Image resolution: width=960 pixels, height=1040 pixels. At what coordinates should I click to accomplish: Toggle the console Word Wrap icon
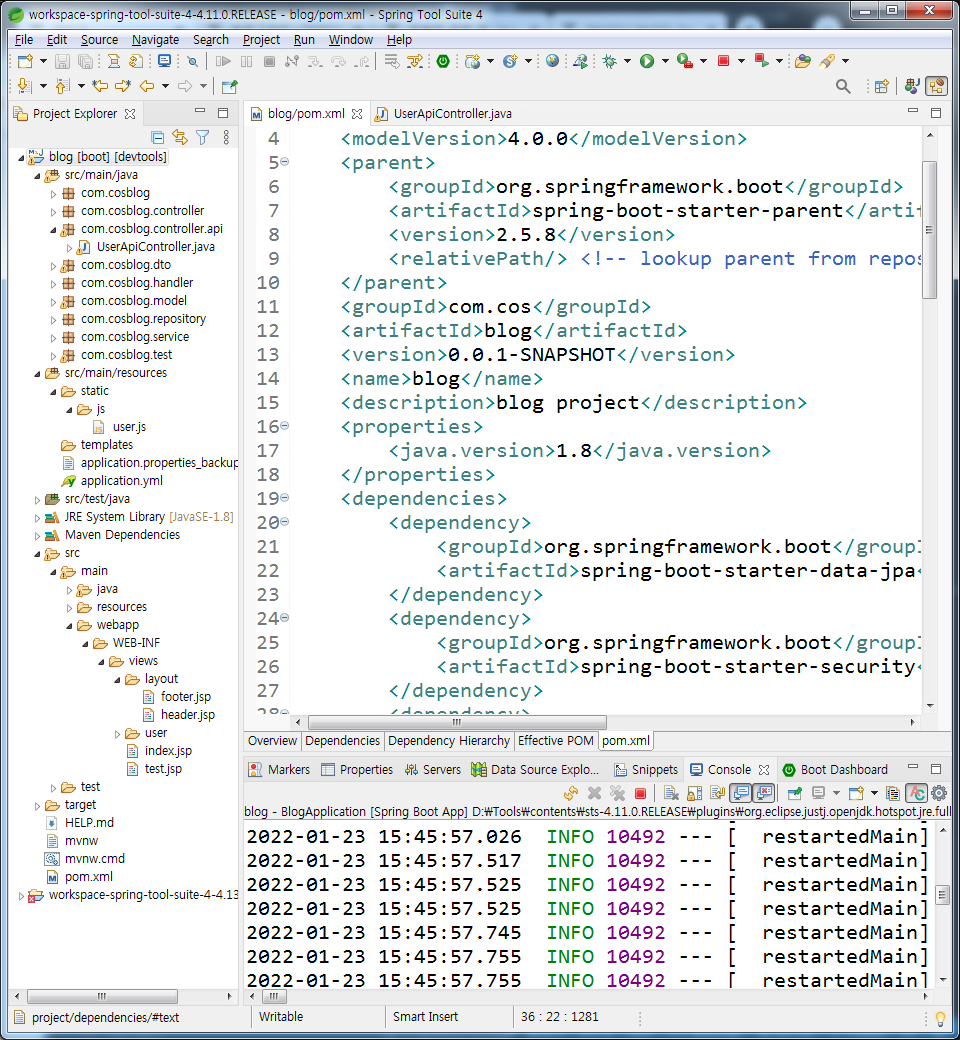[717, 793]
